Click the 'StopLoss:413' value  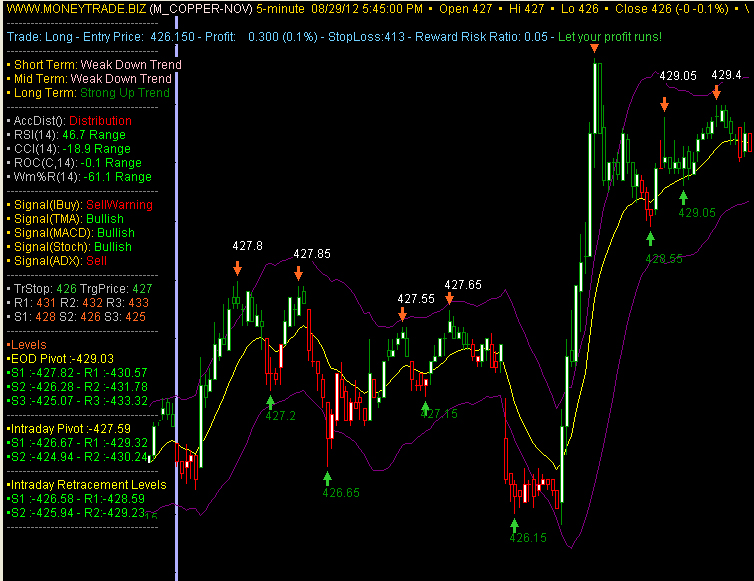(x=366, y=37)
